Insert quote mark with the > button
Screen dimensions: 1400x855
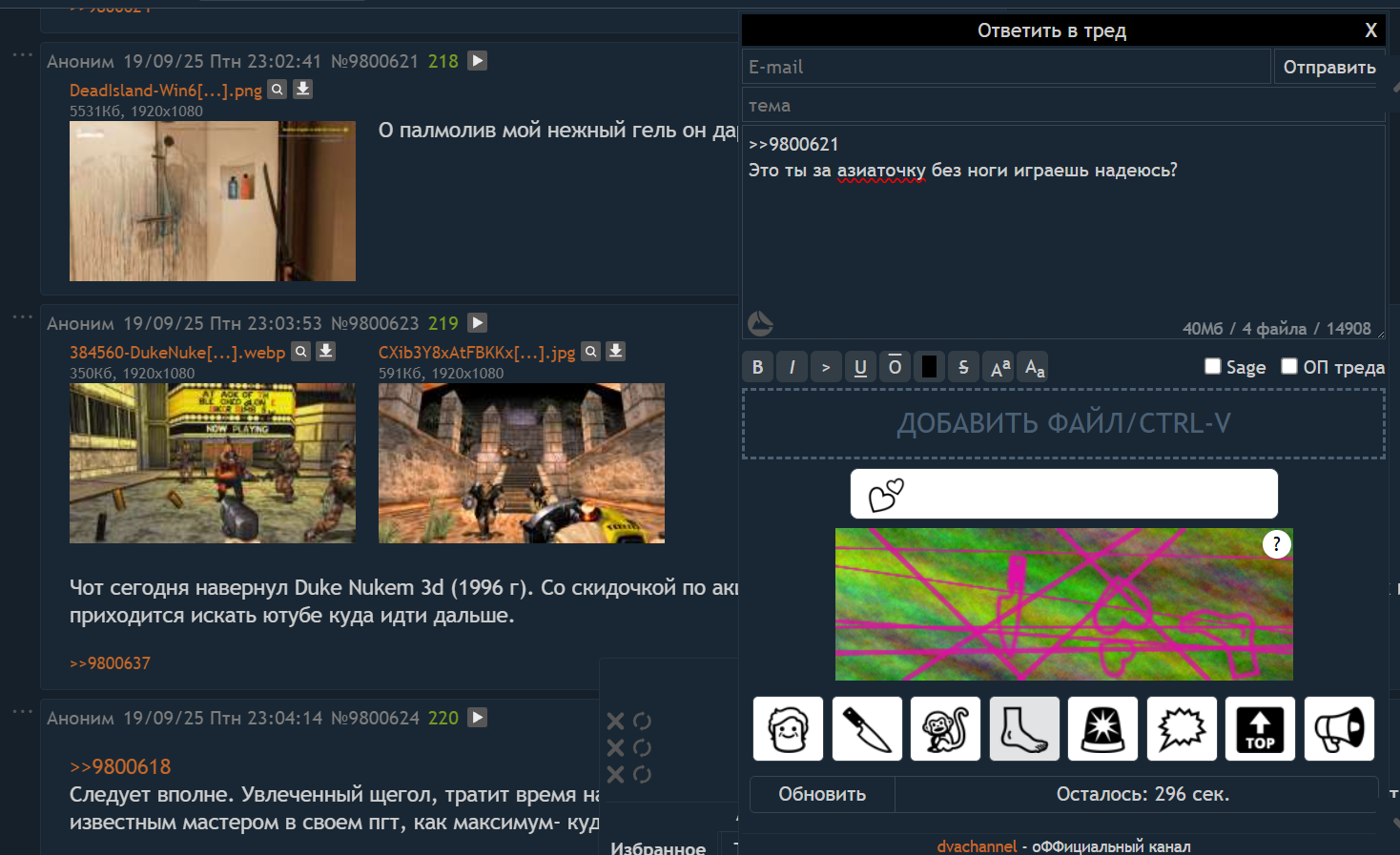tap(826, 367)
